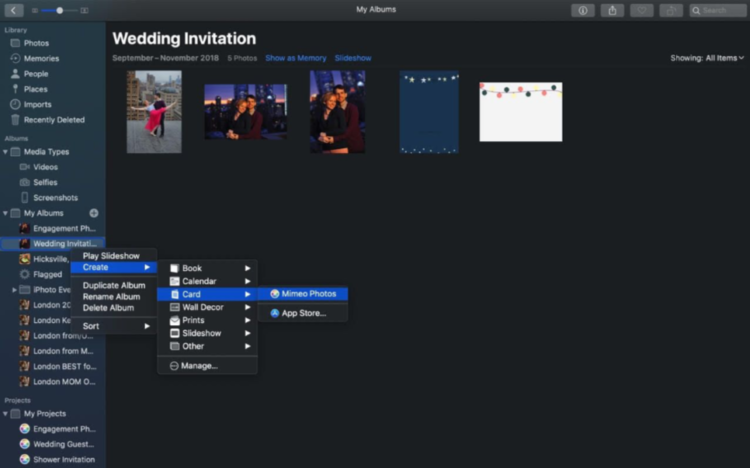This screenshot has width=750, height=468.
Task: Click the Favorite heart icon
Action: tap(641, 10)
